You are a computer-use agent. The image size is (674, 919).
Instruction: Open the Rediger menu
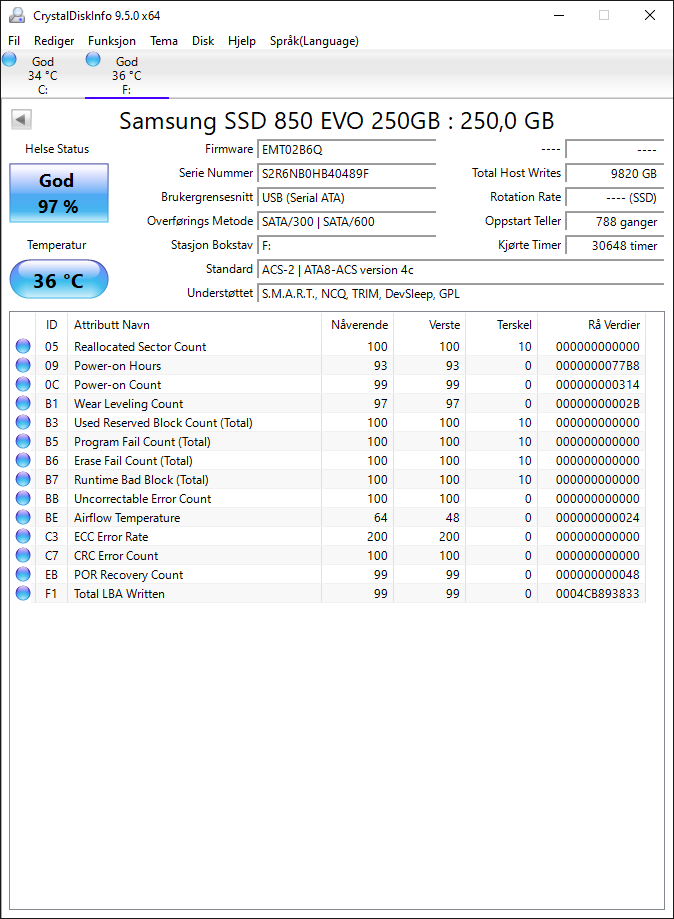coord(54,41)
